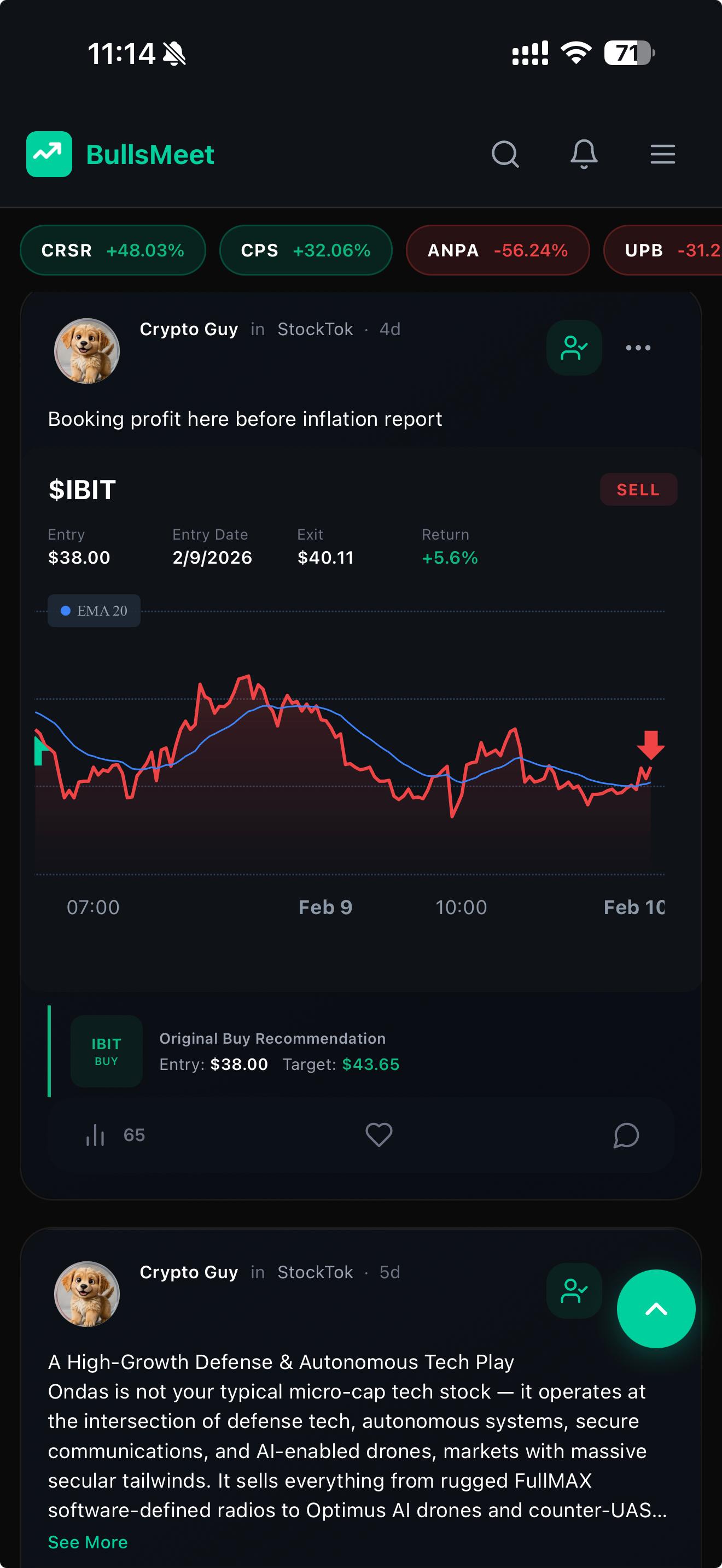This screenshot has width=722, height=1568.
Task: Open Crypto Guy name on 4d post
Action: click(x=189, y=329)
